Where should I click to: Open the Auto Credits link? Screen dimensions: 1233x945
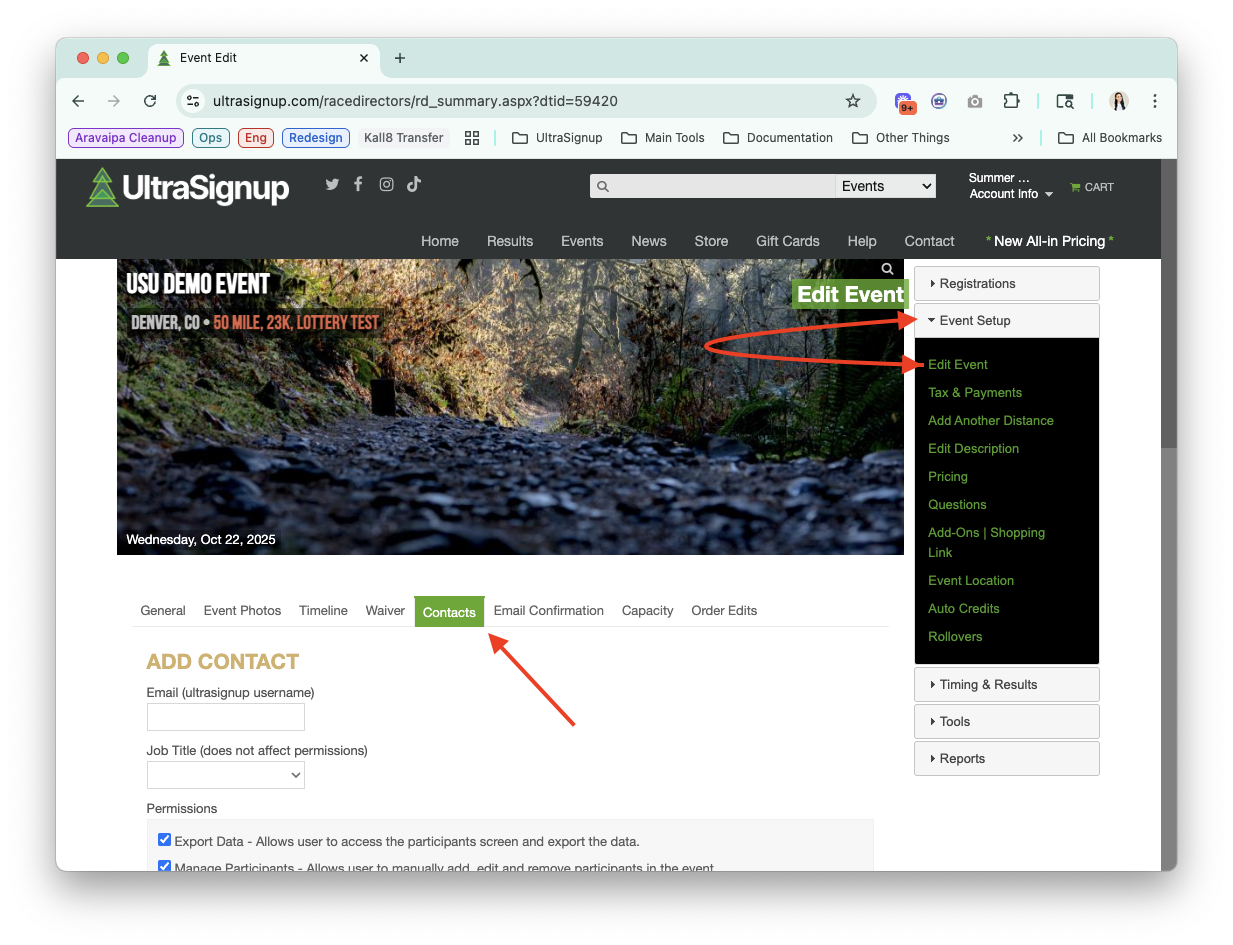click(964, 609)
